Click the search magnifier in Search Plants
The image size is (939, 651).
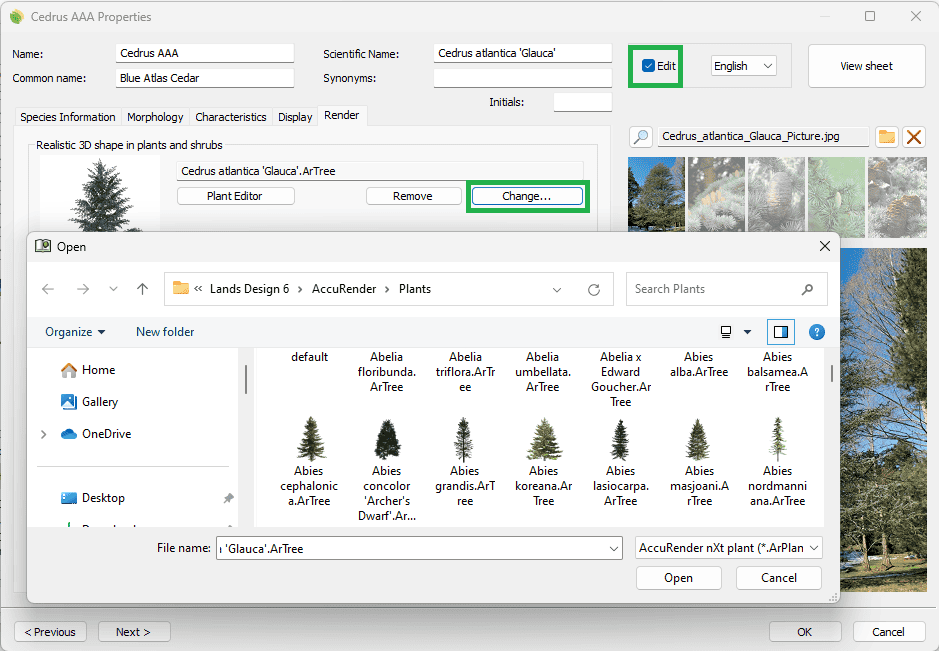[x=807, y=289]
